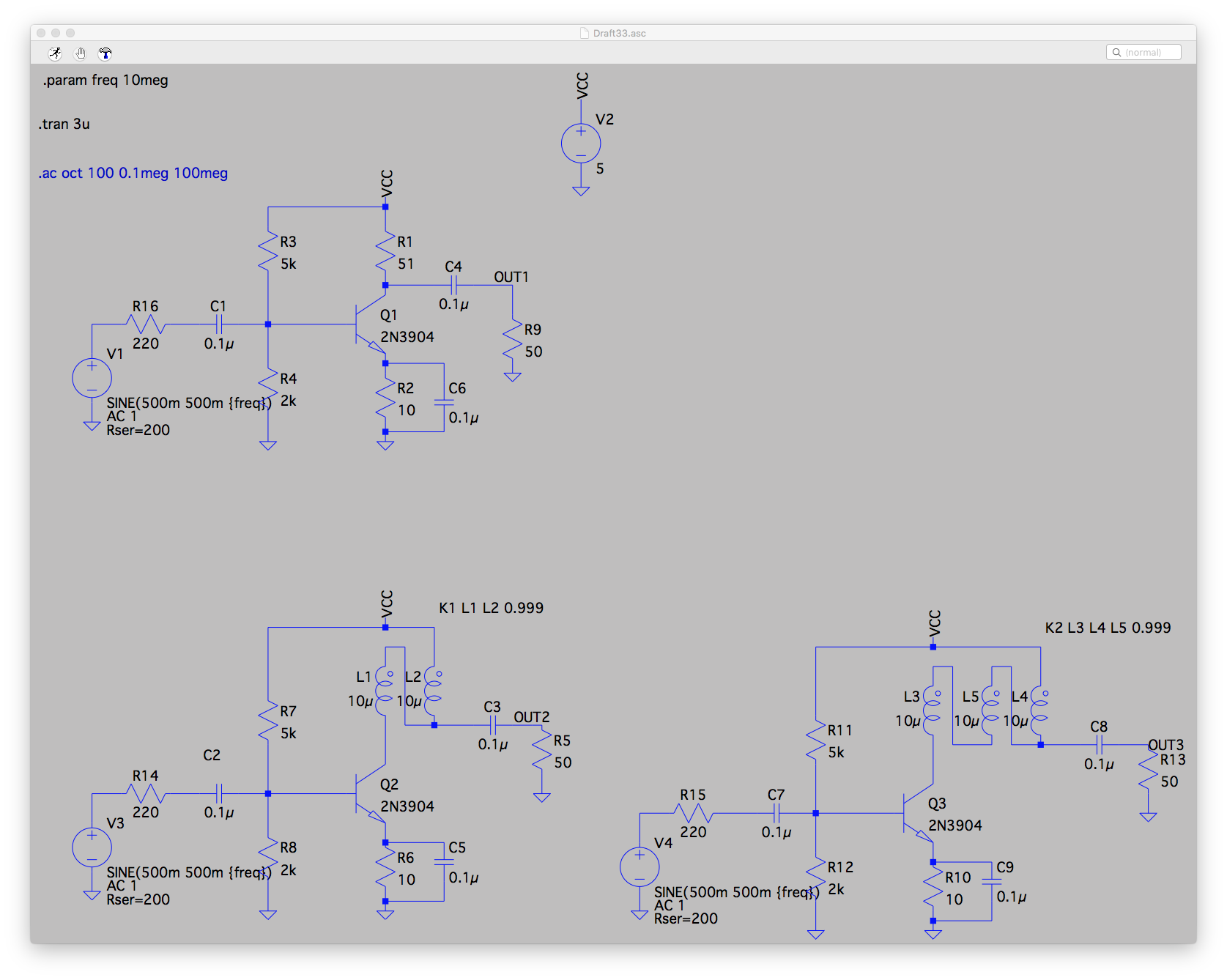Click the V4 voltage source symbol
The height and width of the screenshot is (980, 1227).
pos(640,867)
